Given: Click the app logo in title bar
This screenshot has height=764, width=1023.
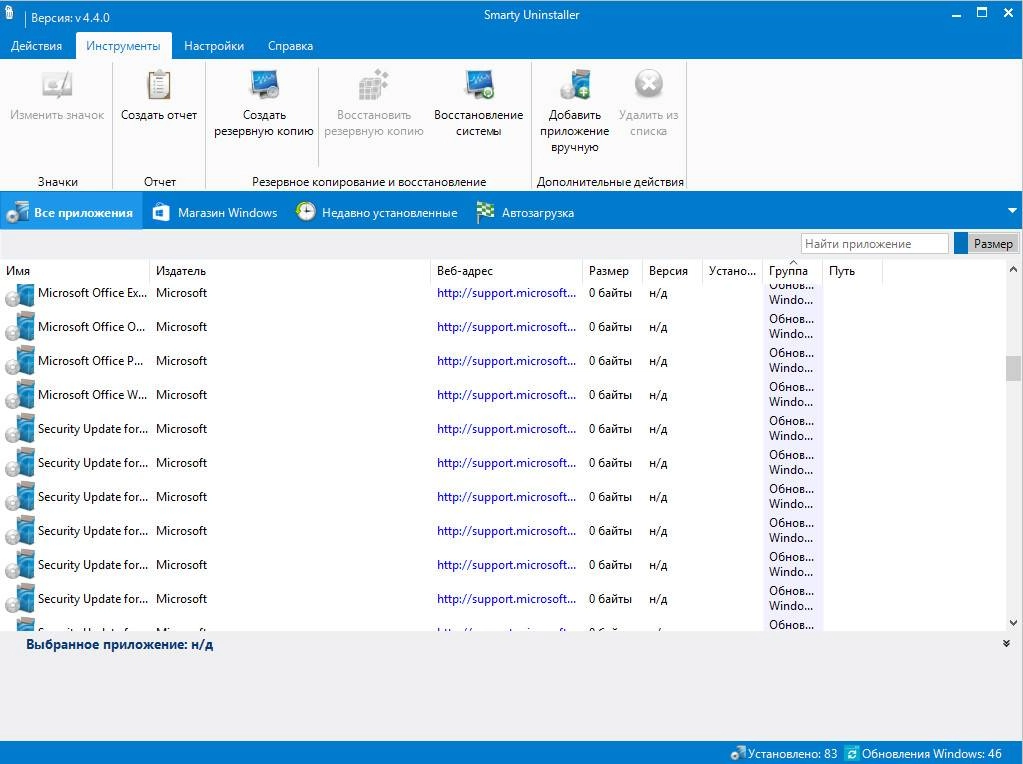Looking at the screenshot, I should click(x=10, y=13).
